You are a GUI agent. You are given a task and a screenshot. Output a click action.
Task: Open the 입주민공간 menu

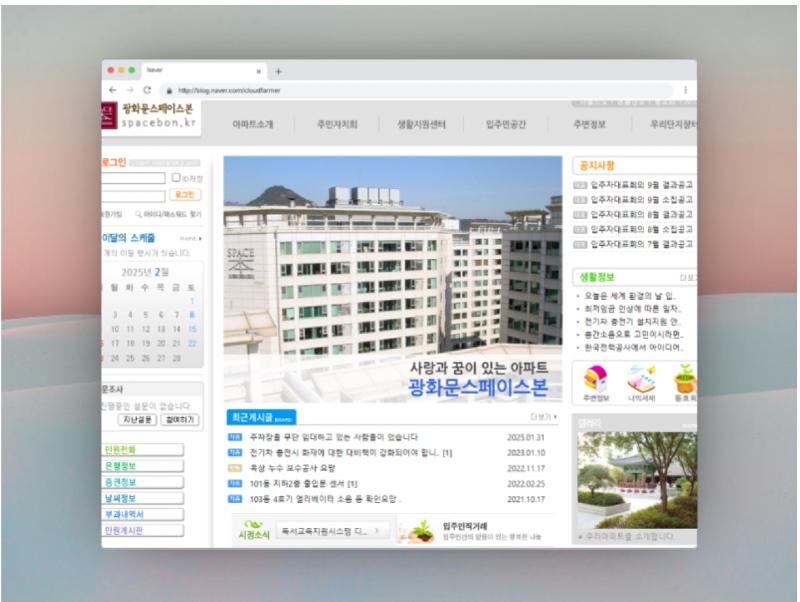(506, 124)
